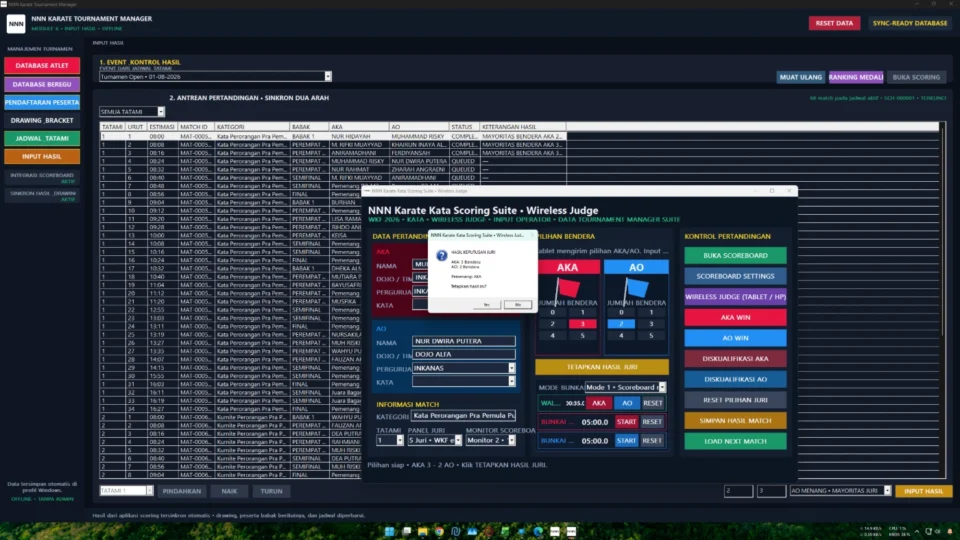Click the NNN logo in the header
Screen dimensions: 960x540
point(16,23)
